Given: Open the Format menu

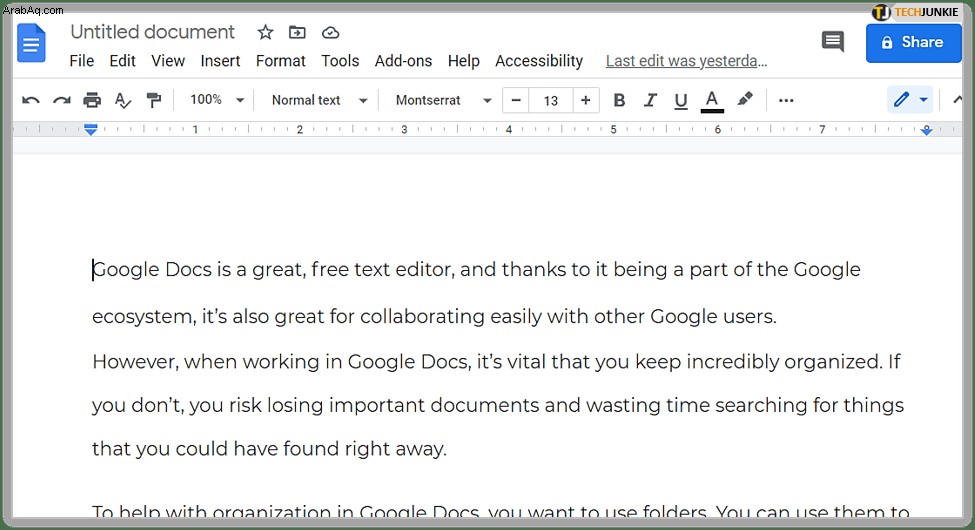Looking at the screenshot, I should click(x=281, y=61).
